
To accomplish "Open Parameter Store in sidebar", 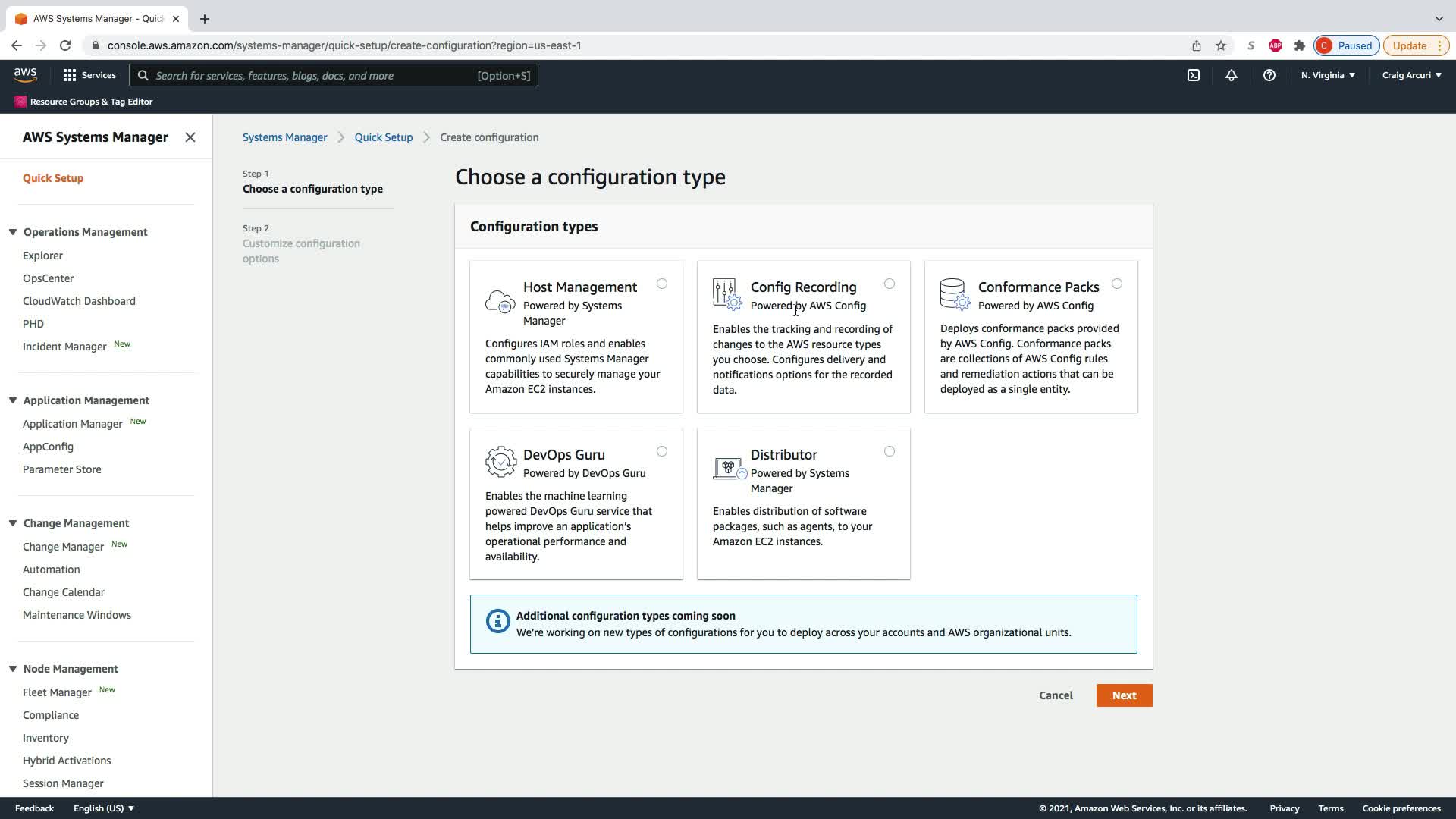I will point(62,469).
